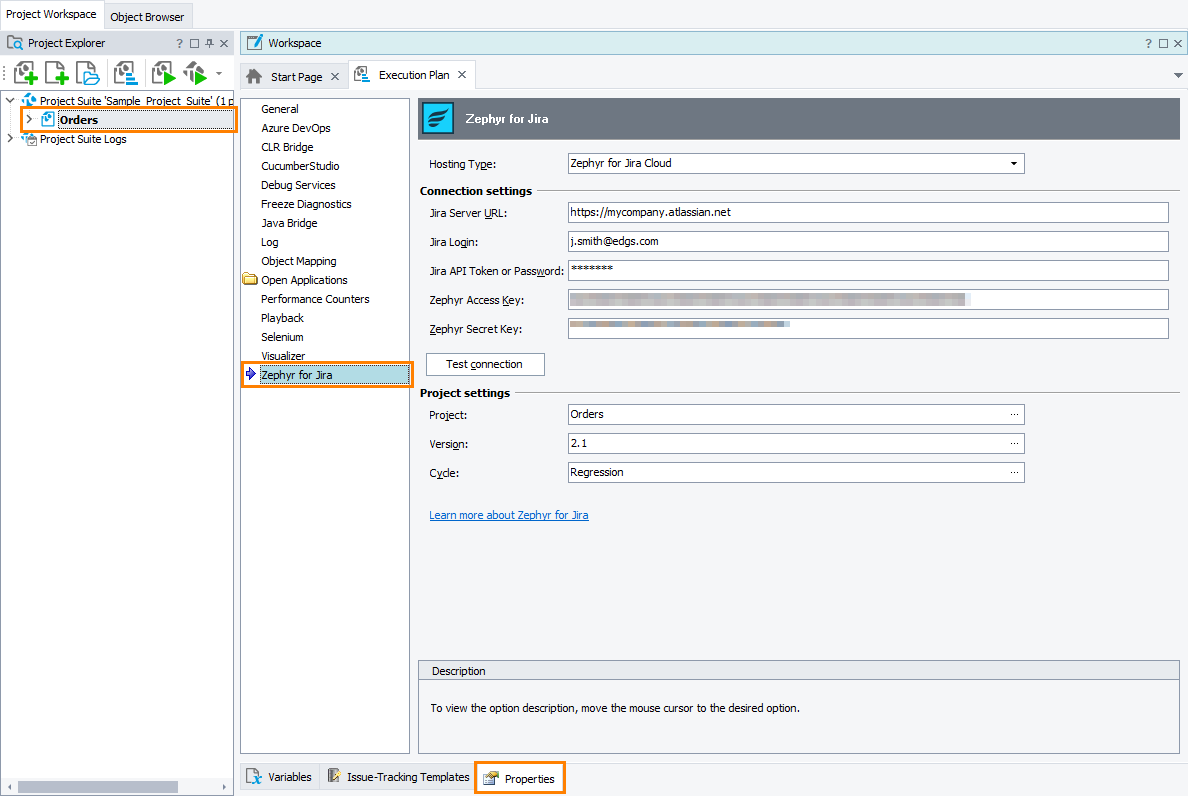Open the Learn more about Zephyr link

point(509,514)
